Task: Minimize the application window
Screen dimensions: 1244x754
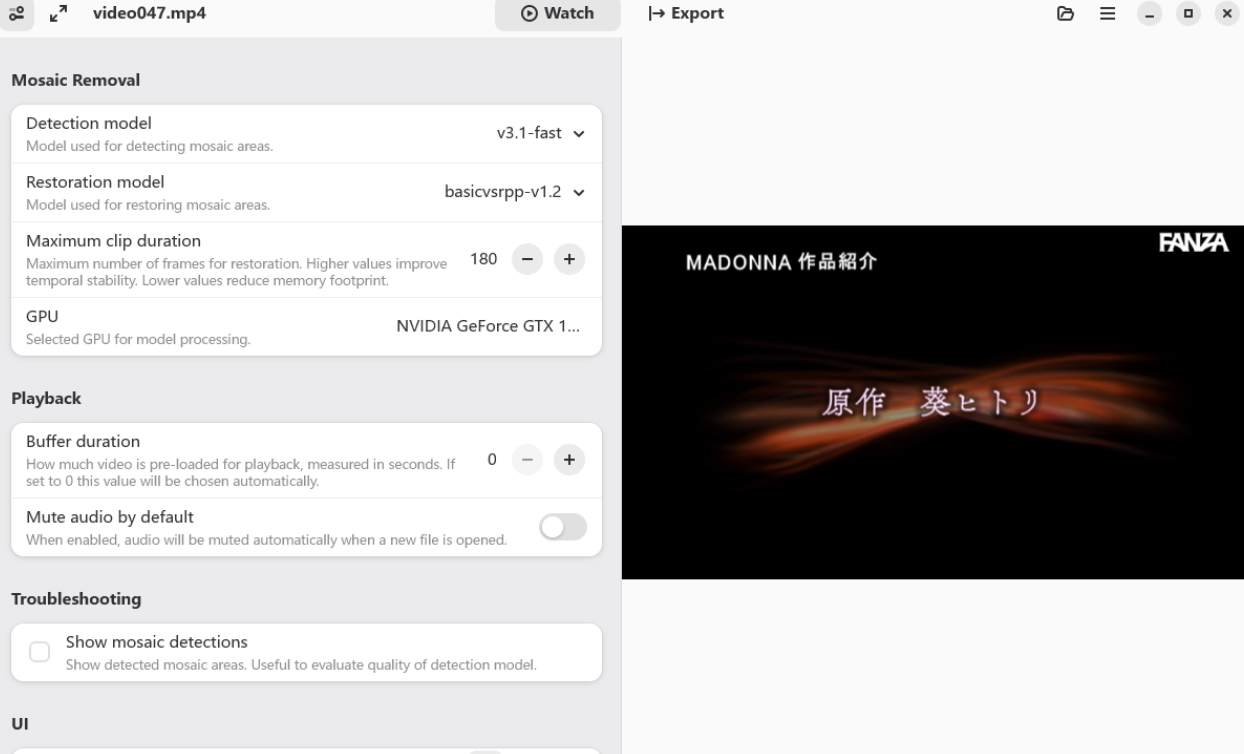Action: (1150, 14)
